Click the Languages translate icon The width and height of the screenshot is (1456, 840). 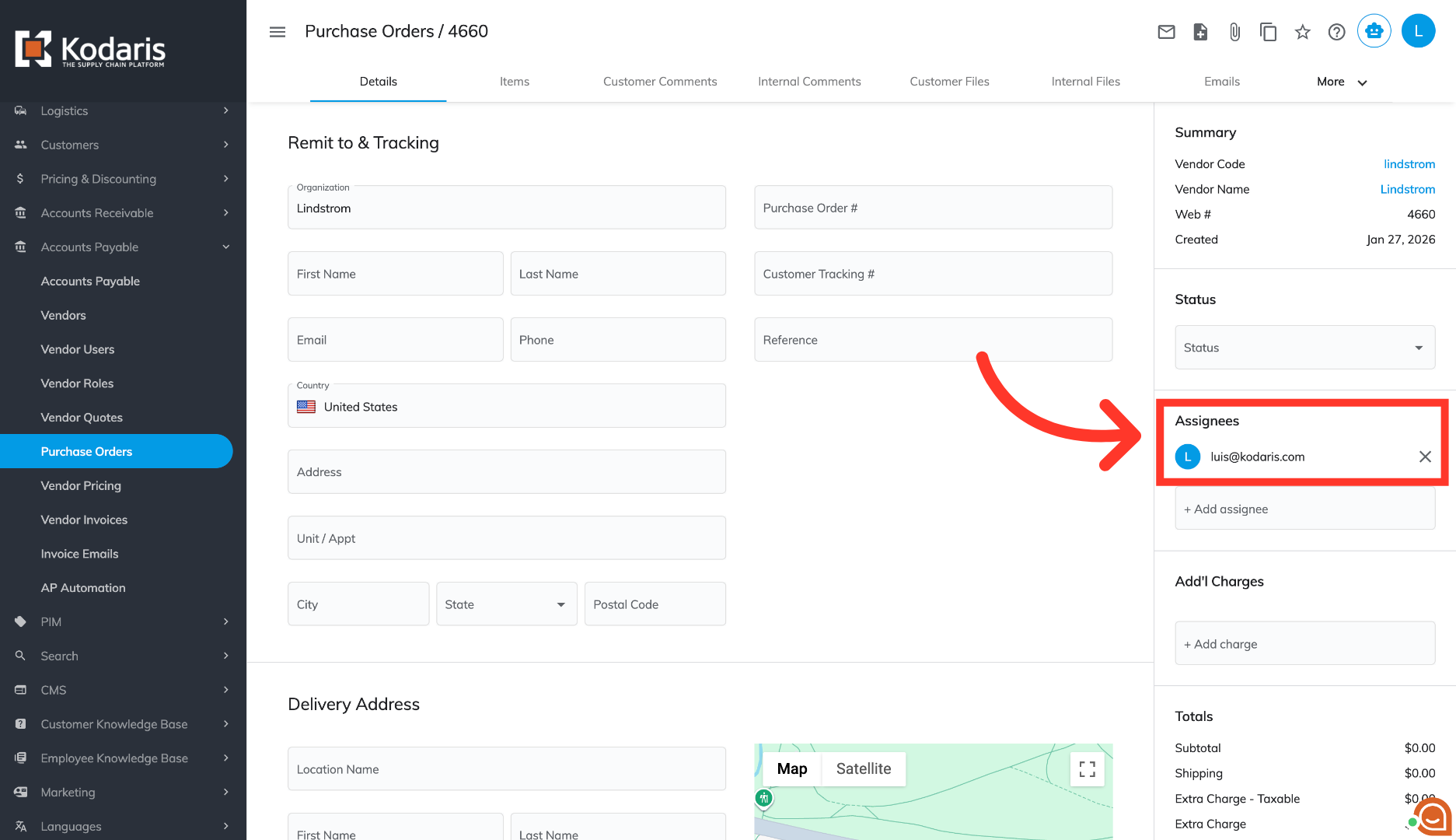pos(21,826)
